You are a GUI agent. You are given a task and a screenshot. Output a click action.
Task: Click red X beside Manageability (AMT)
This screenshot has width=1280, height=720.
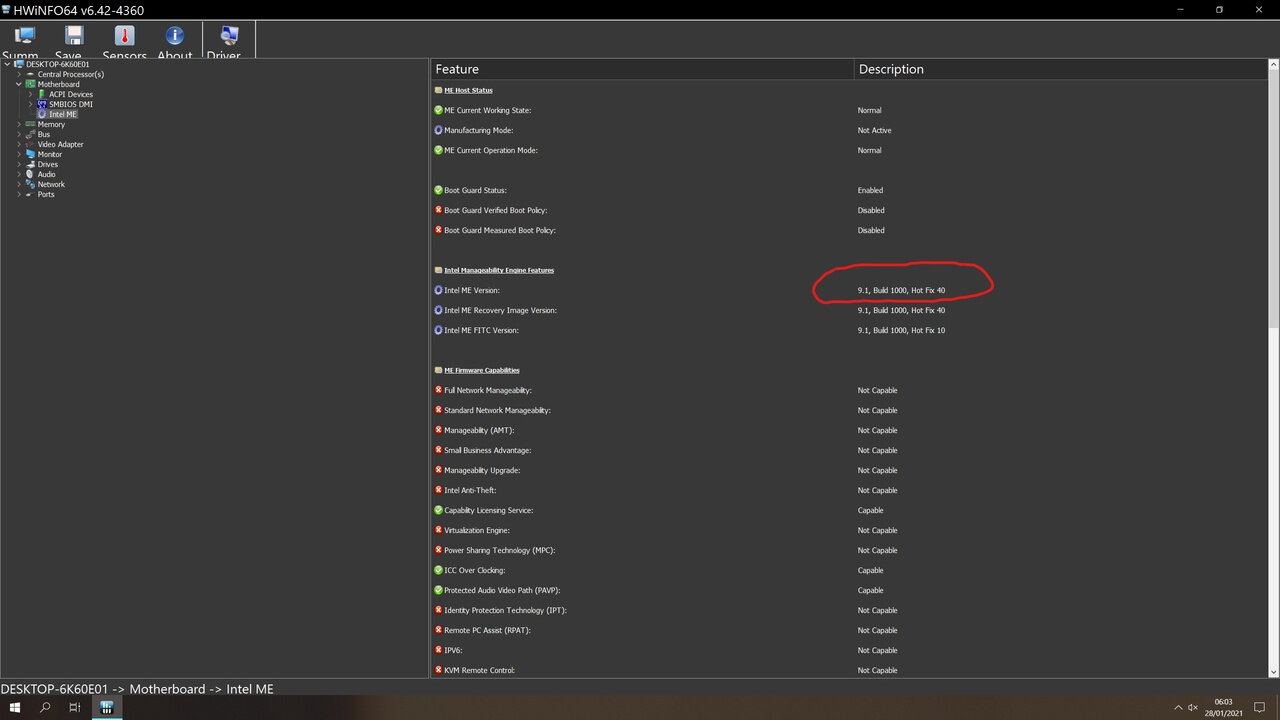point(438,430)
